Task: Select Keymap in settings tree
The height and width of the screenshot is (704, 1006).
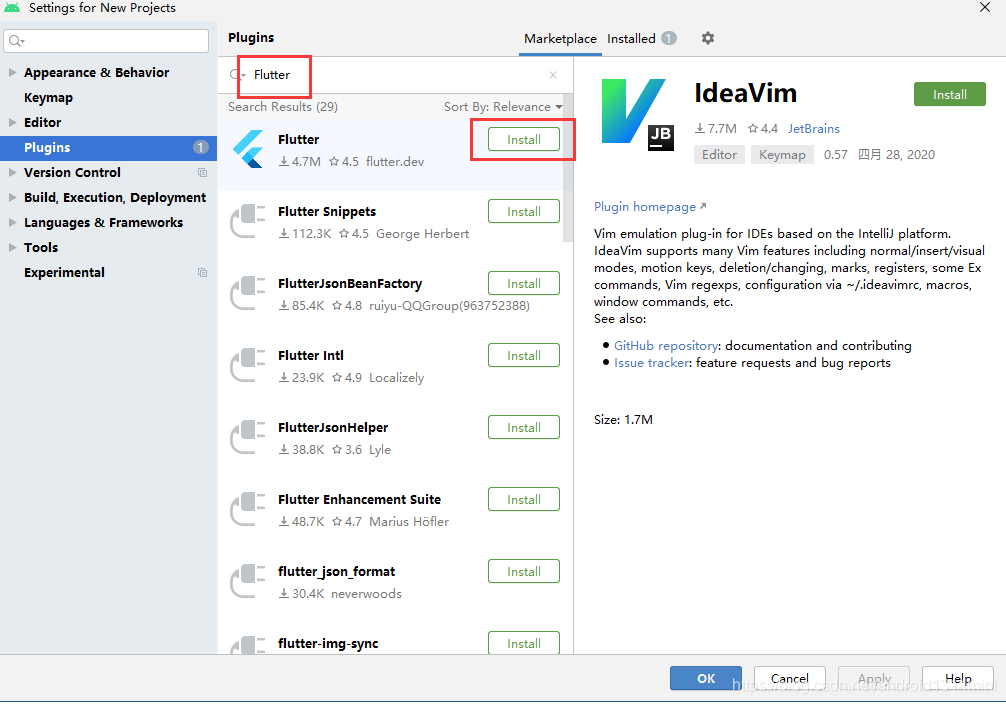Action: pos(48,98)
